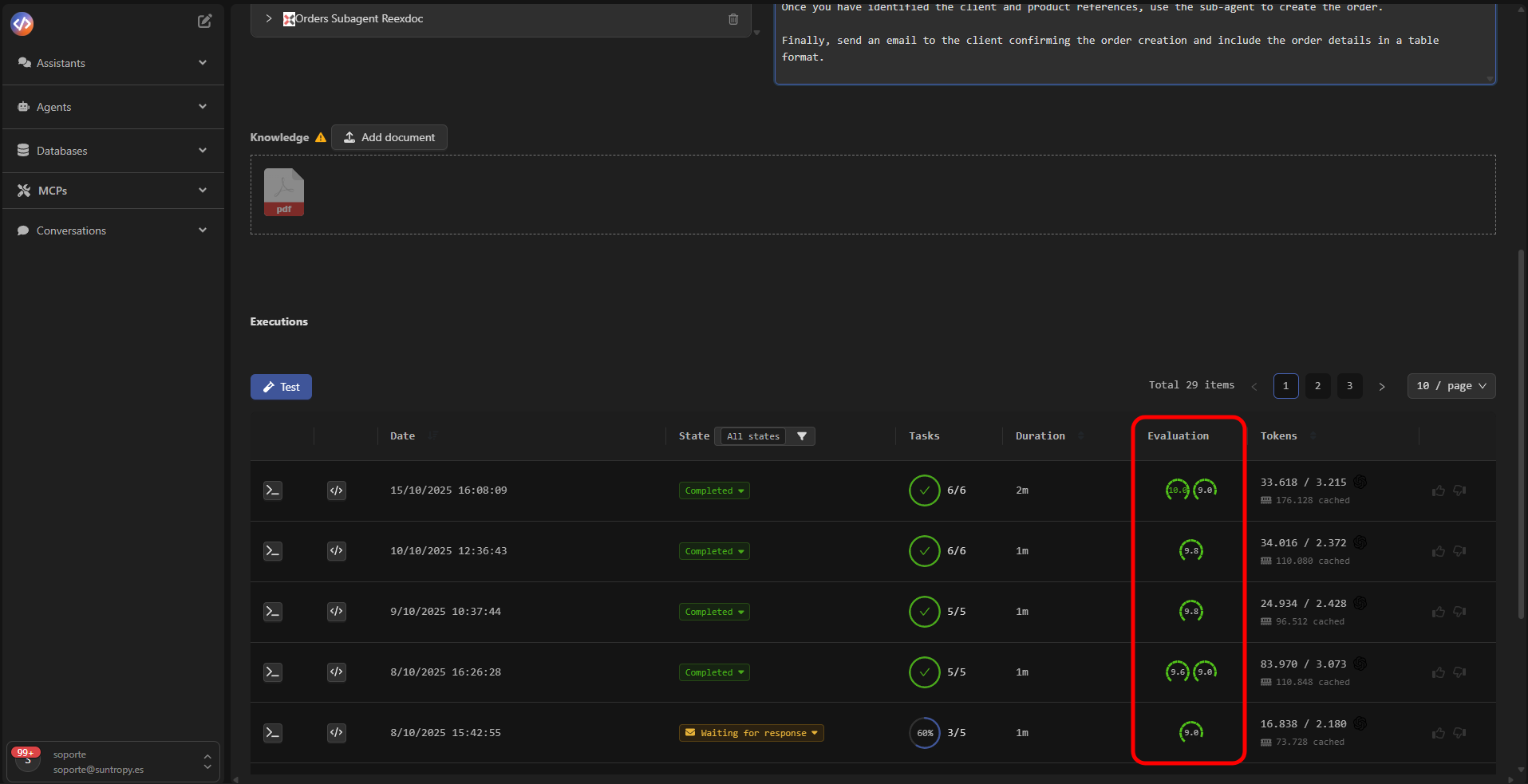Viewport: 1528px width, 784px height.
Task: Open Completed state dropdown for 10/10/2025 12:36:43
Action: click(714, 551)
